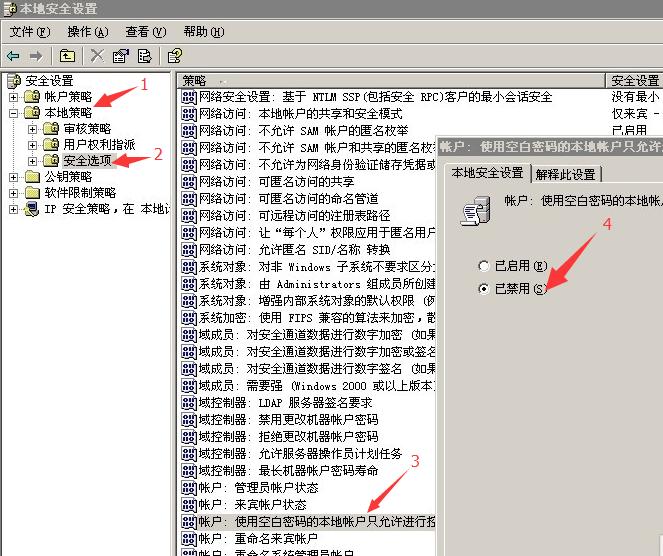Select policy 网络安全设置: 基于 NTLM SSP
This screenshot has width=663, height=556.
[x=375, y=97]
